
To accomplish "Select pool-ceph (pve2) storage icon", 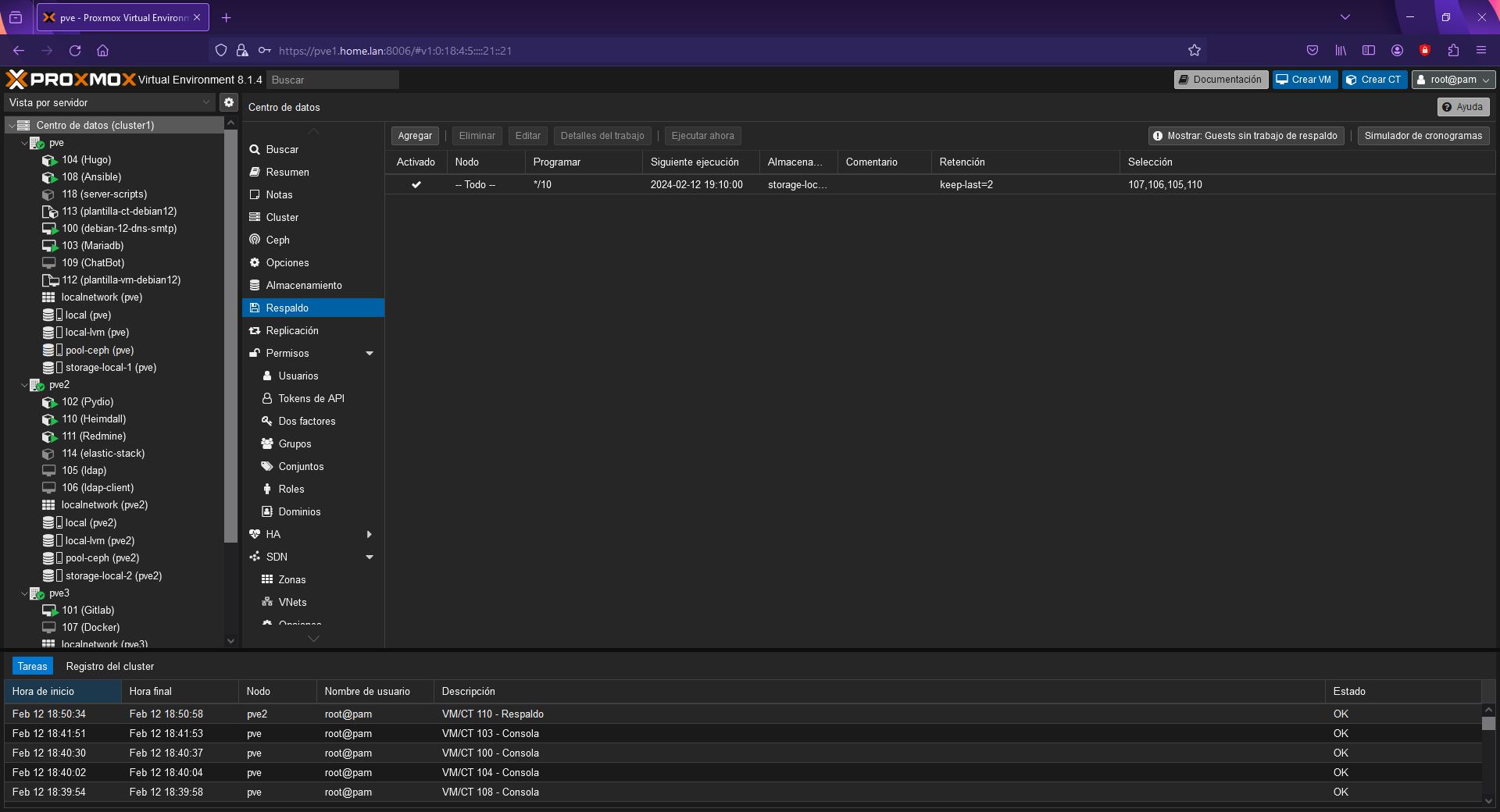I will 52,558.
